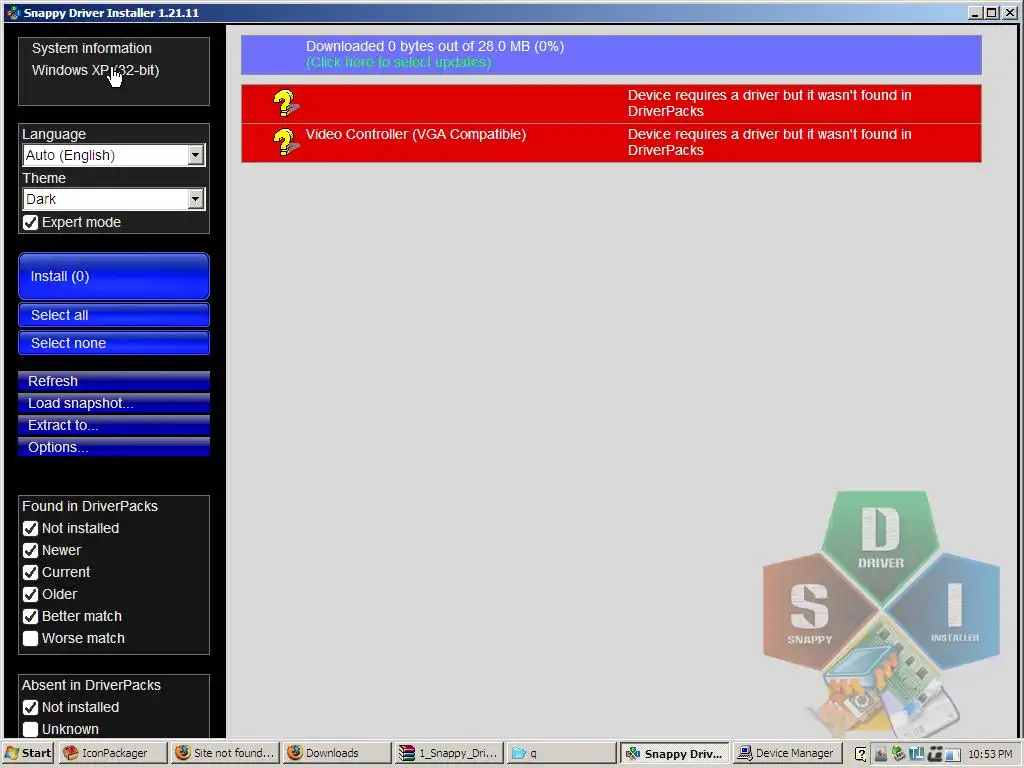Viewport: 1024px width, 768px height.
Task: Click the unnamed device's 'driver wasn't found' message
Action: (769, 103)
